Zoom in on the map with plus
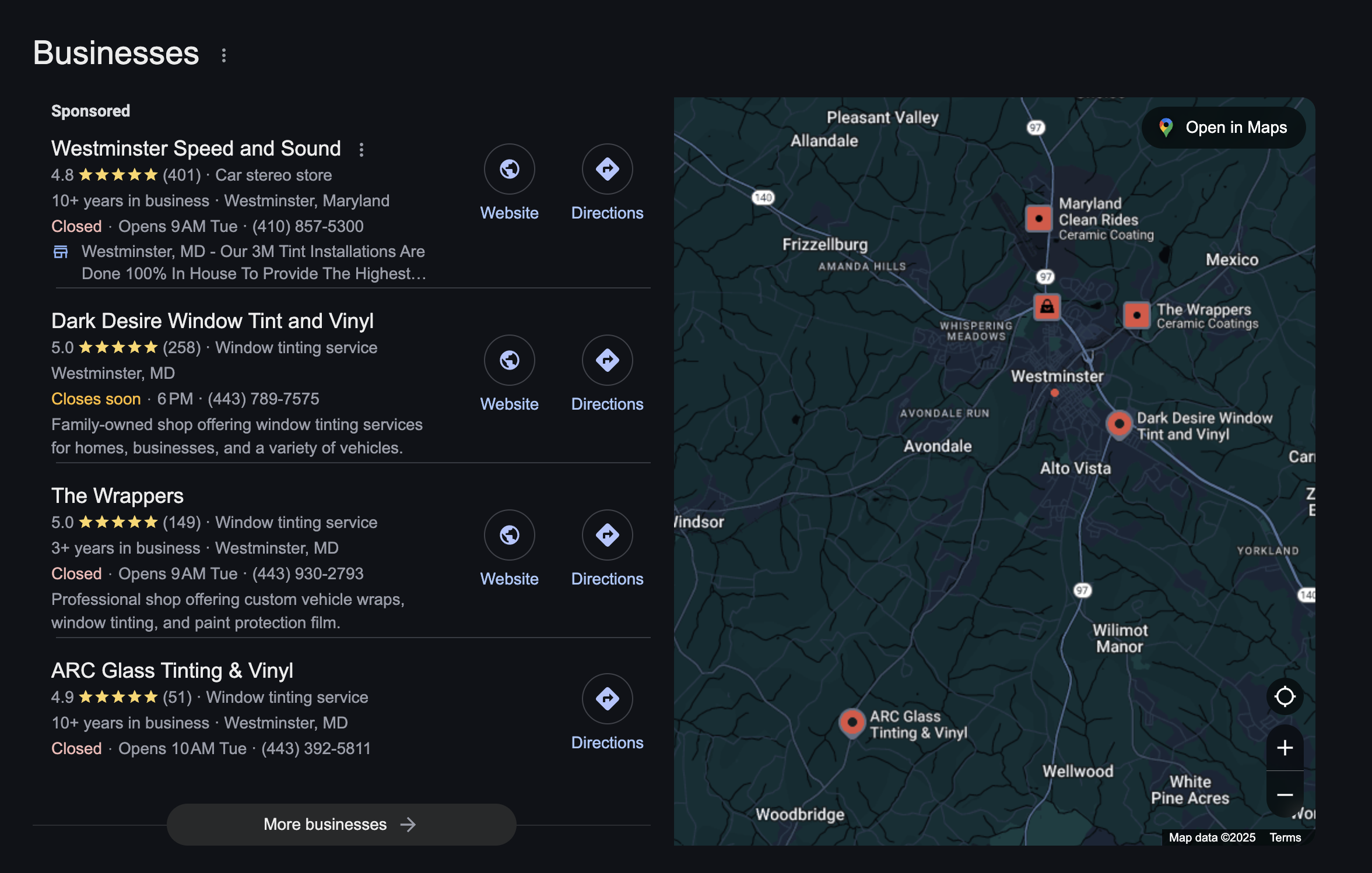Image resolution: width=1372 pixels, height=873 pixels. [x=1285, y=748]
